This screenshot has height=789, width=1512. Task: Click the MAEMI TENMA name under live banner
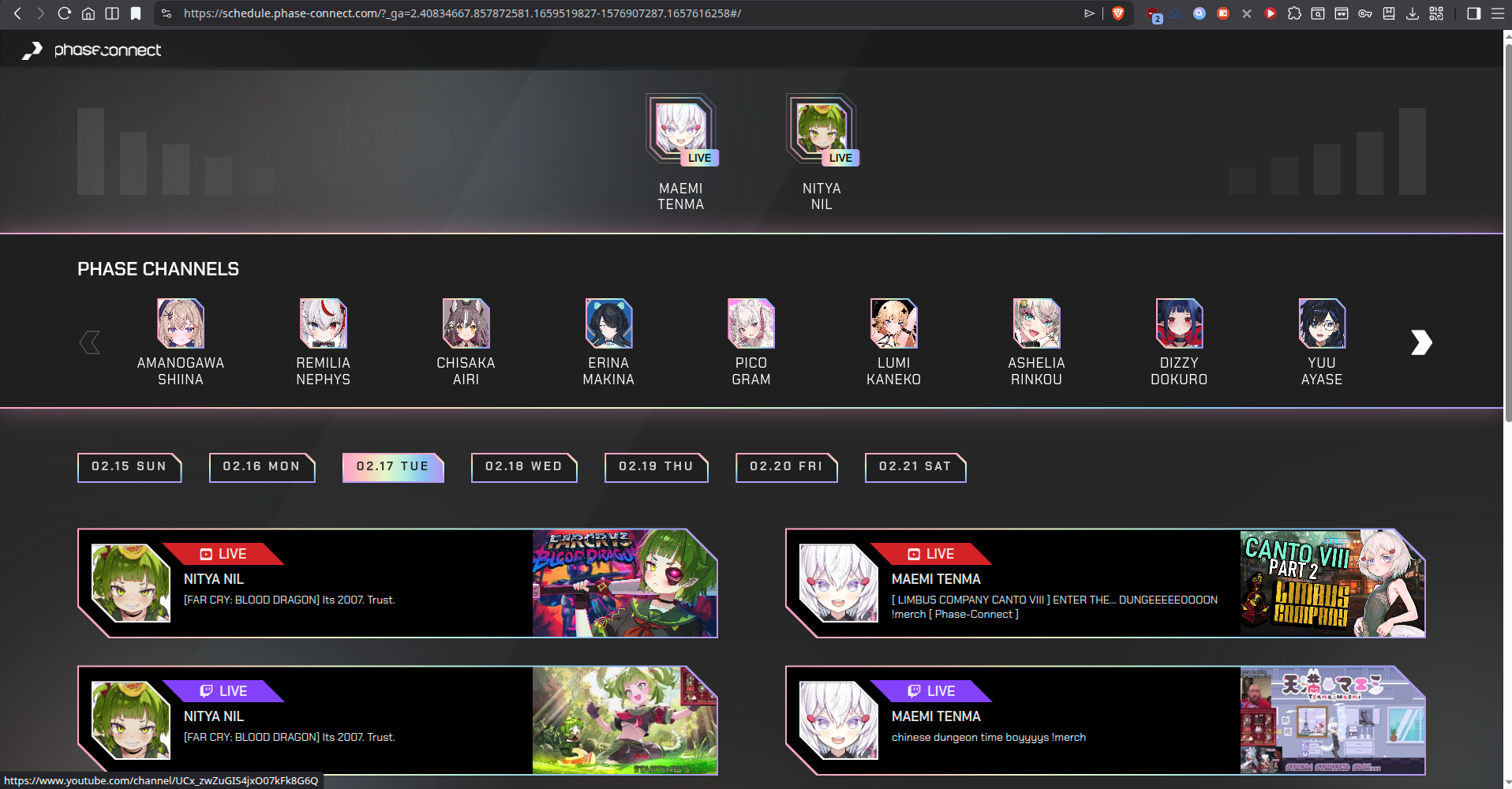[681, 196]
